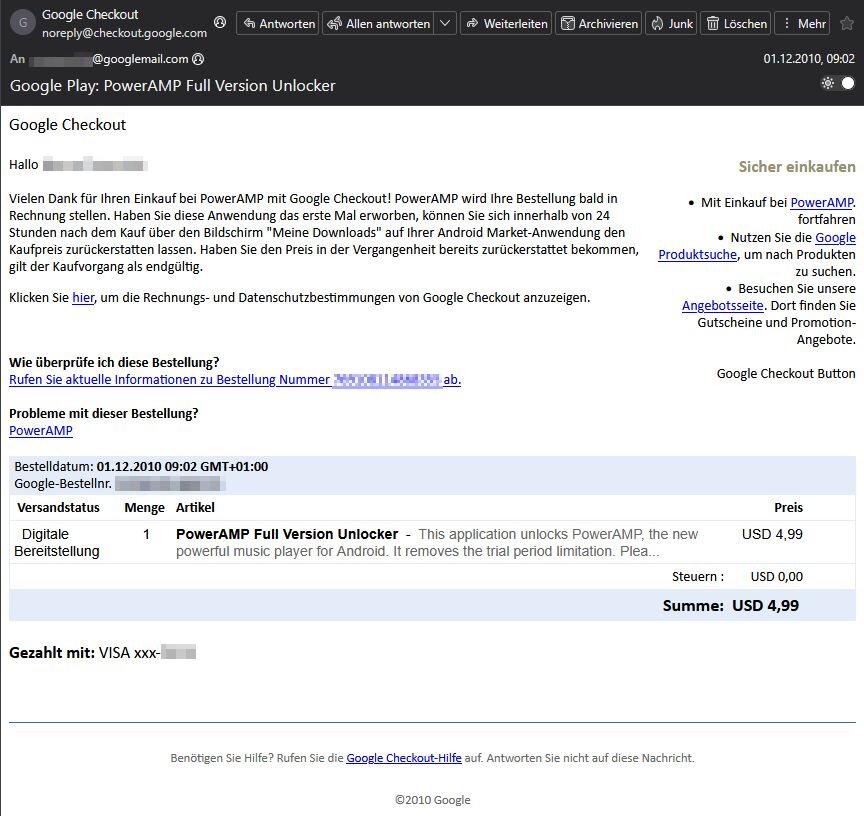Screen dimensions: 864x816
Task: Click Allen antworten to reply all
Action: click(378, 23)
